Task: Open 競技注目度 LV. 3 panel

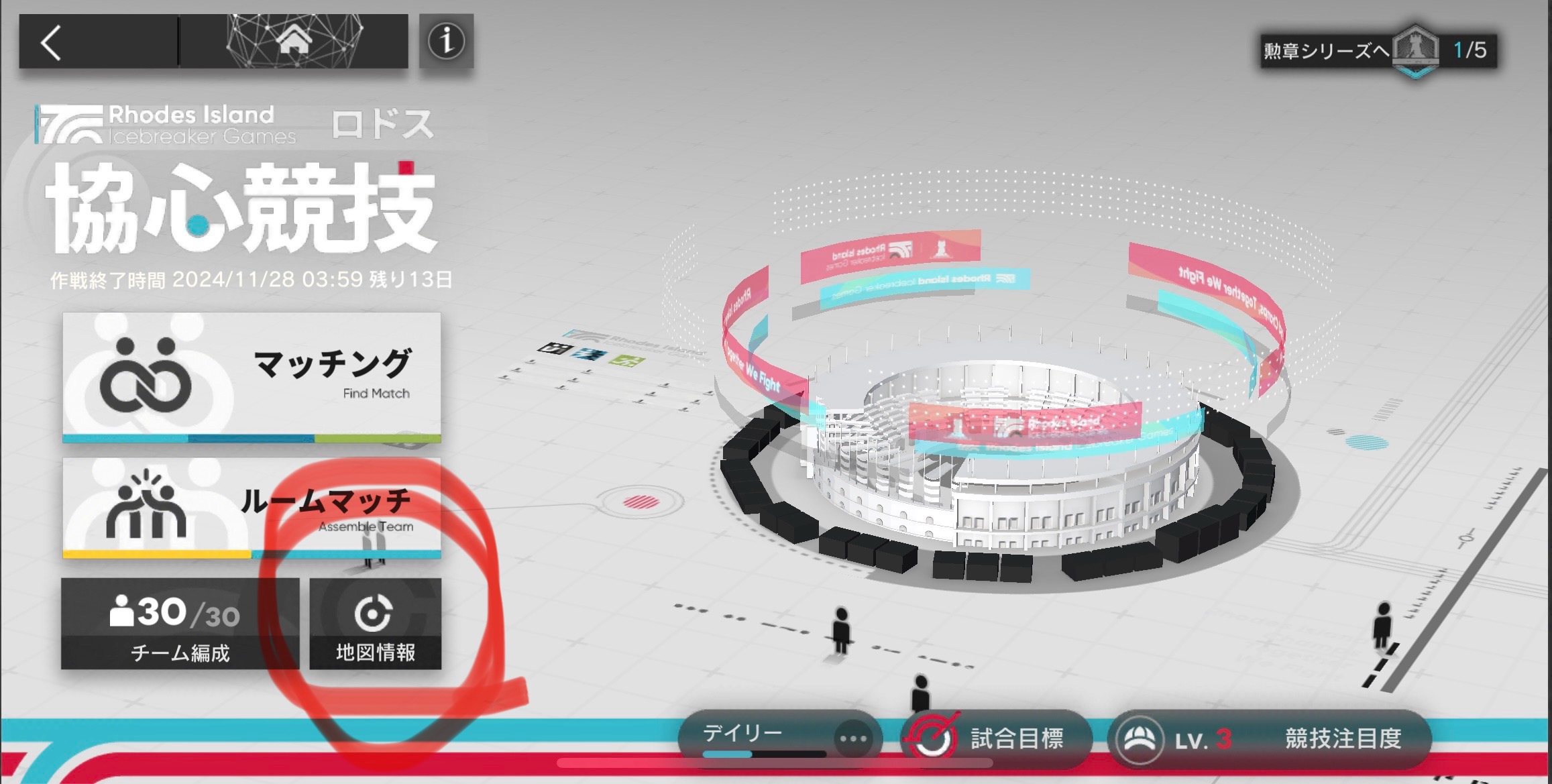Action: tap(1269, 738)
